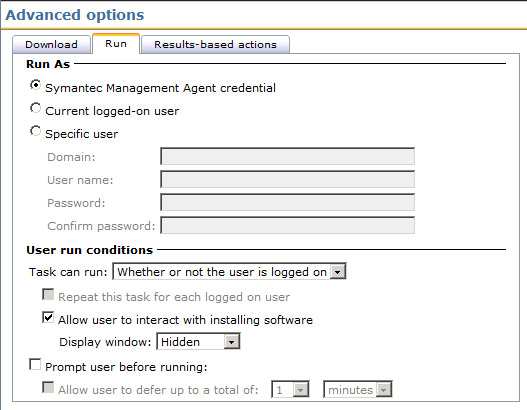Open the Results-based actions tab
This screenshot has width=527, height=410.
click(215, 44)
